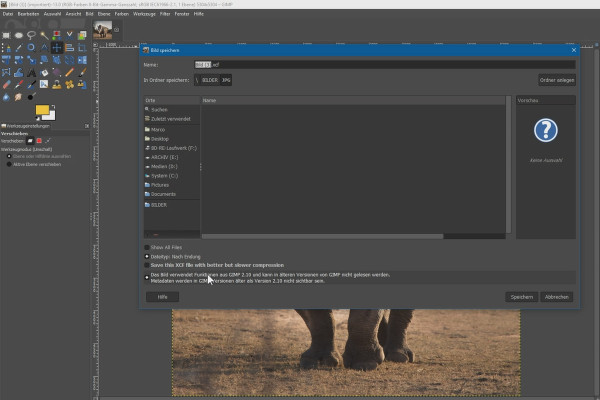600x400 pixels.
Task: Open the Werkzeugeinstellungen tab configuration menu
Action: pyautogui.click(x=87, y=126)
